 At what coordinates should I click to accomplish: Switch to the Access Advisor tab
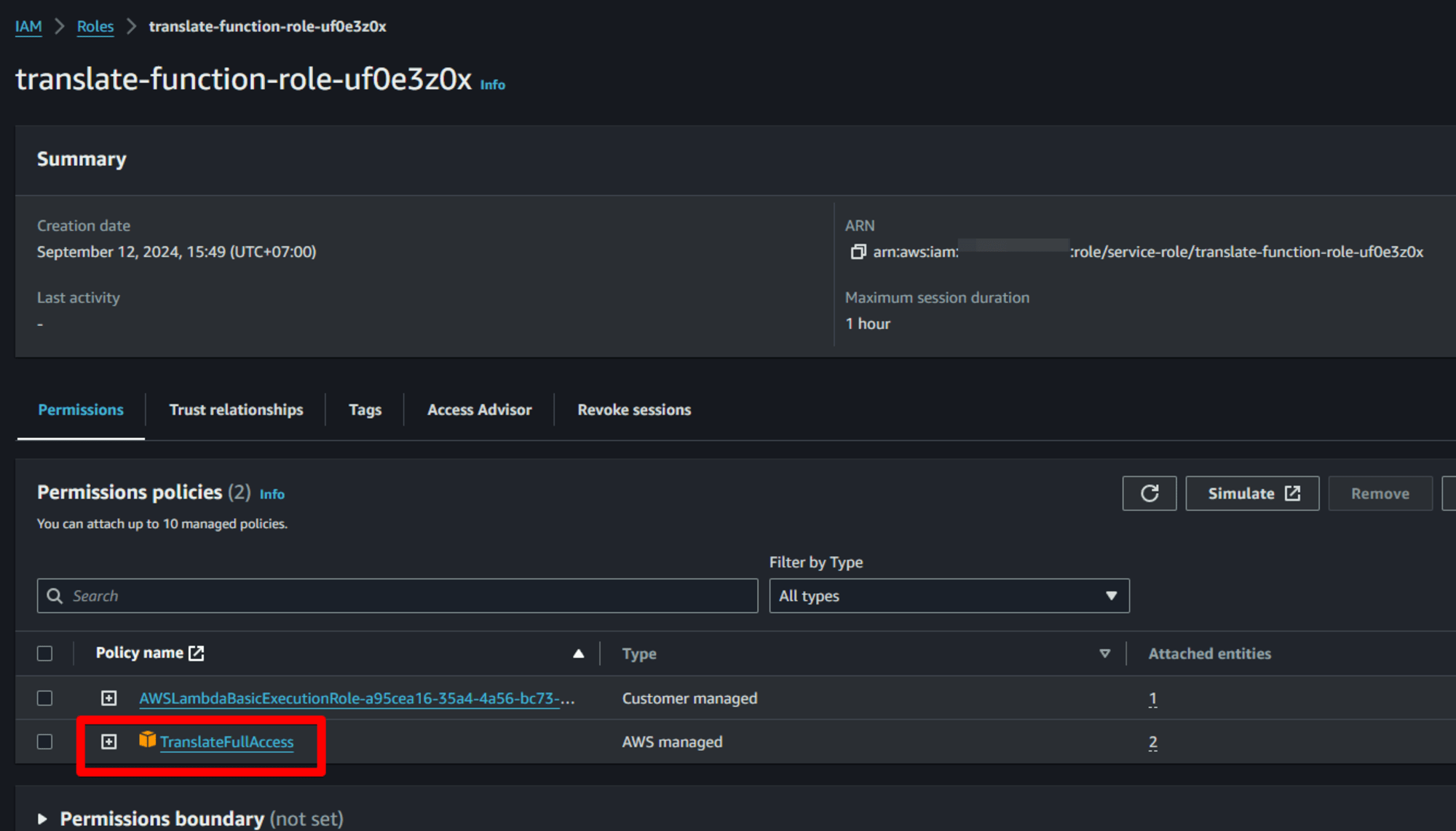click(x=479, y=409)
